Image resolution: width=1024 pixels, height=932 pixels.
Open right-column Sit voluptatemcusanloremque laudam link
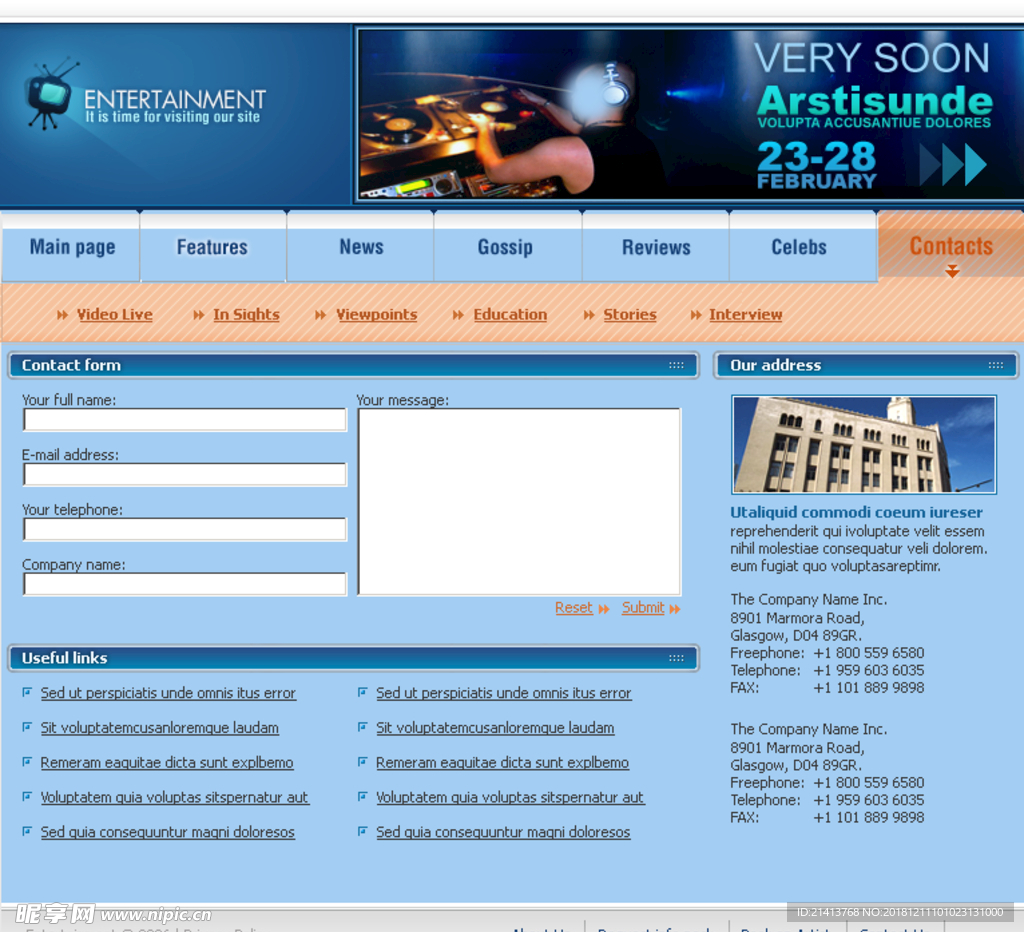click(495, 728)
